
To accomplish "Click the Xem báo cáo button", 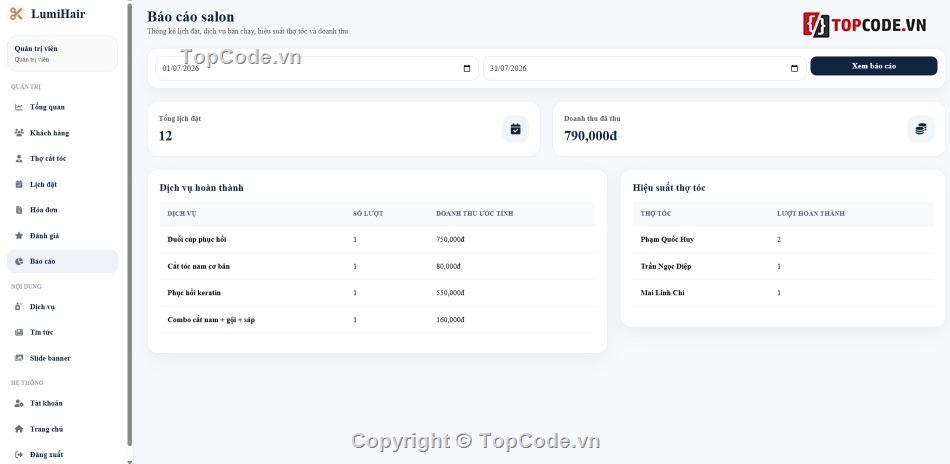I will tap(874, 66).
